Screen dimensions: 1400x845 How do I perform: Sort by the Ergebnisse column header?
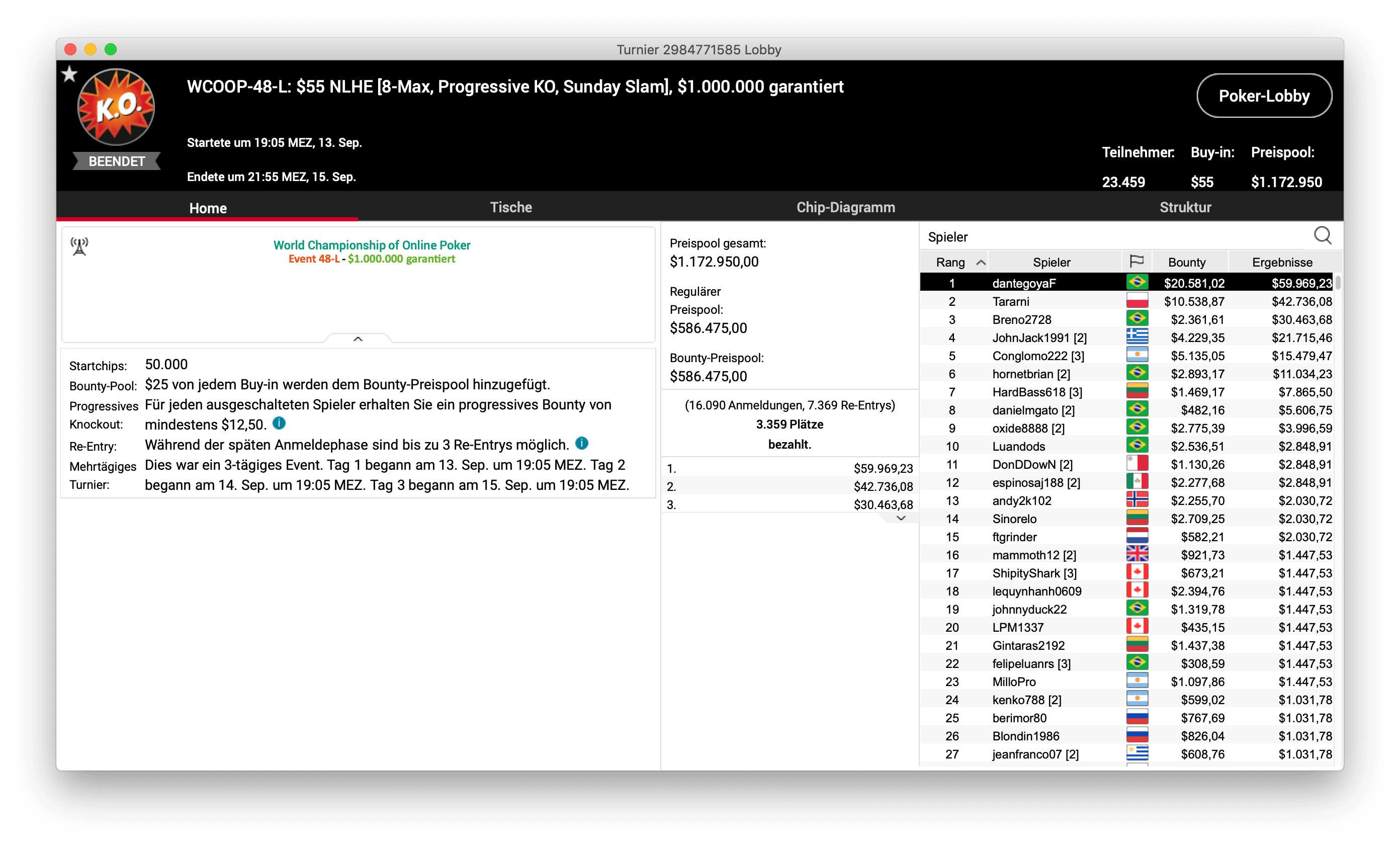pyautogui.click(x=1282, y=262)
